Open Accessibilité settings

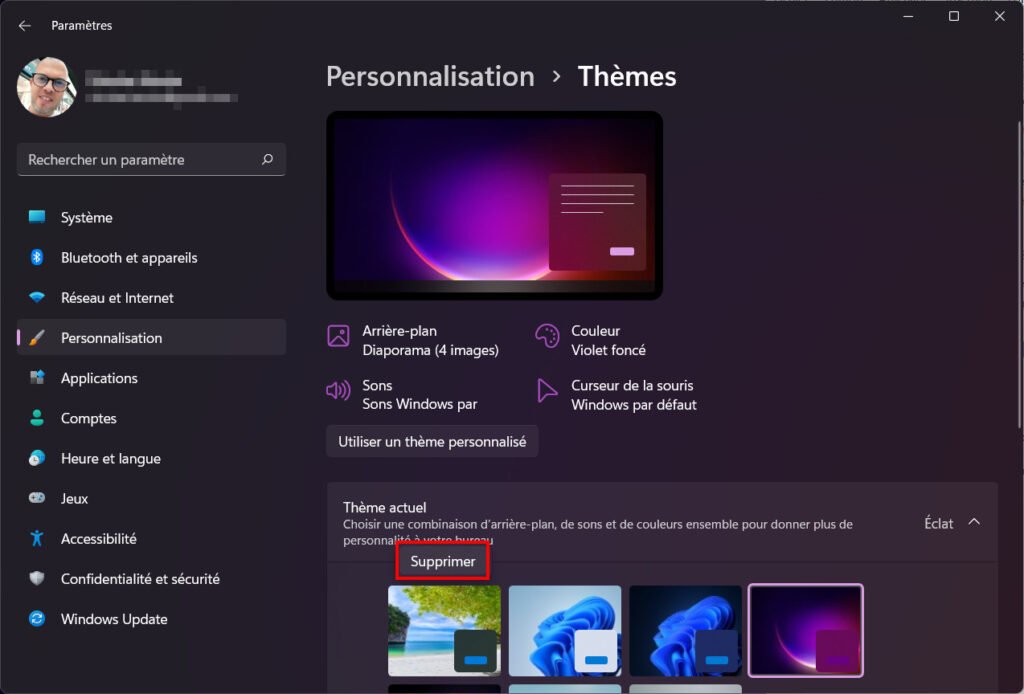pyautogui.click(x=152, y=539)
